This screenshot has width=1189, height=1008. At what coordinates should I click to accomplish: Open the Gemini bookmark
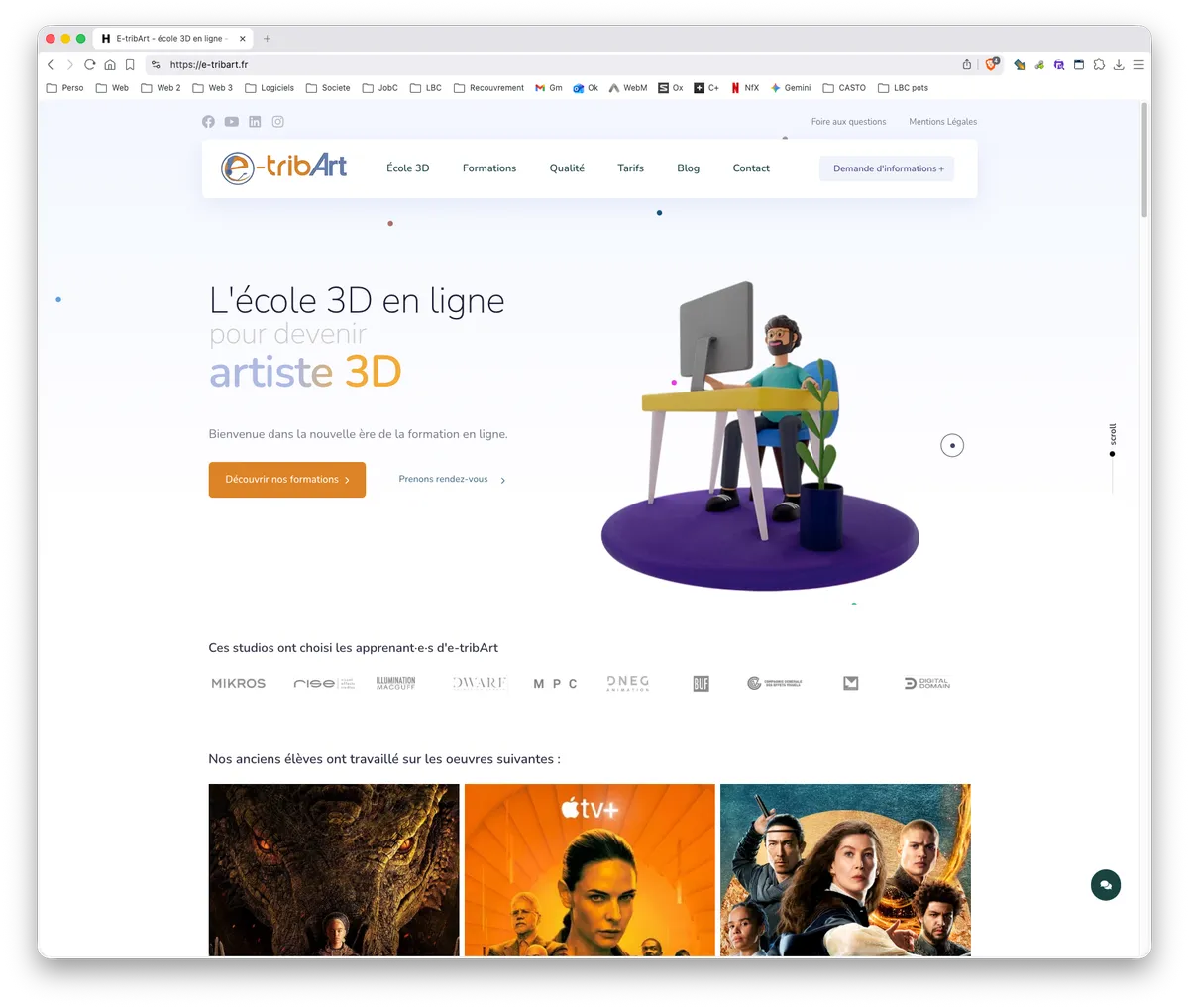791,88
